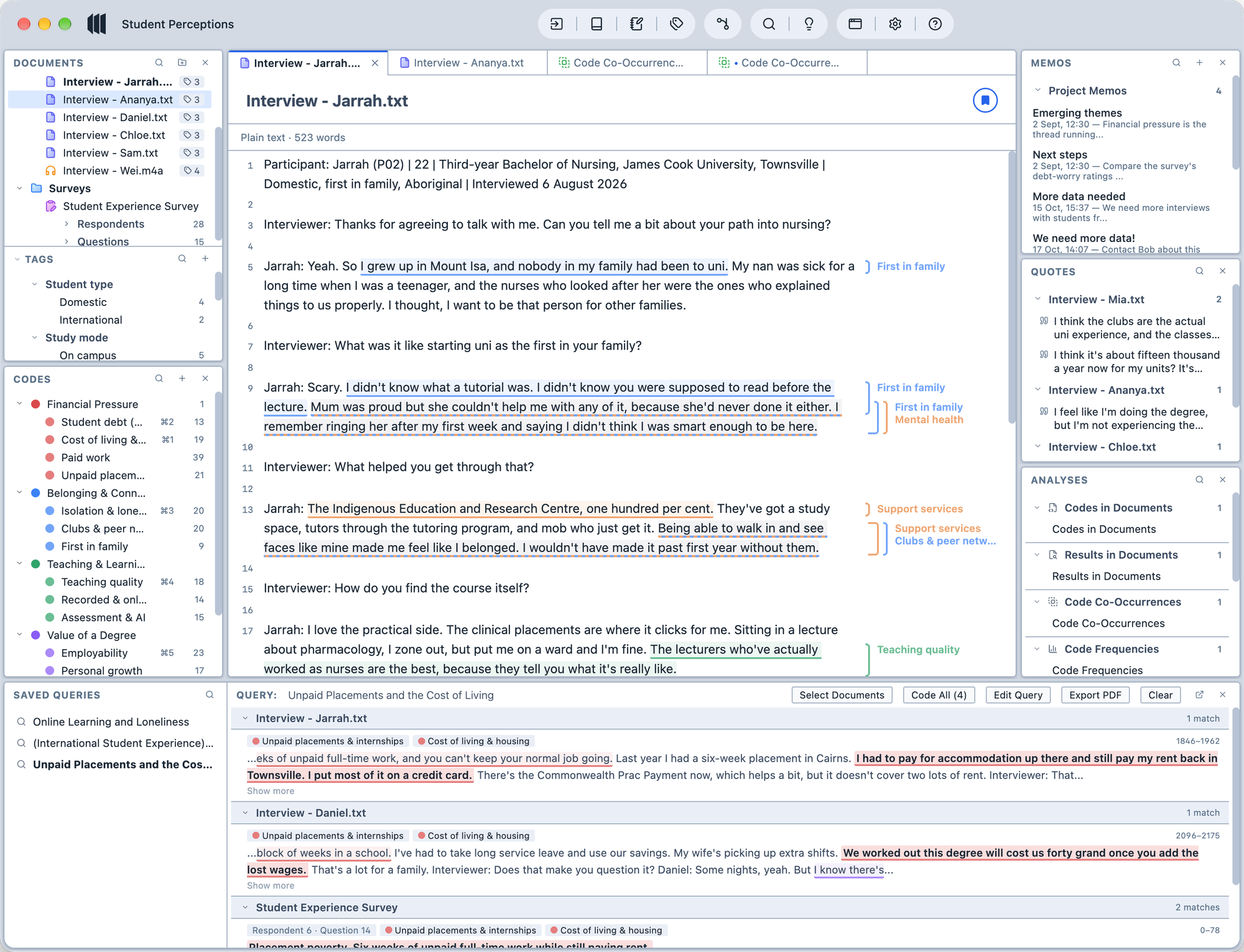Click Show more under Jarrah result

[x=271, y=791]
